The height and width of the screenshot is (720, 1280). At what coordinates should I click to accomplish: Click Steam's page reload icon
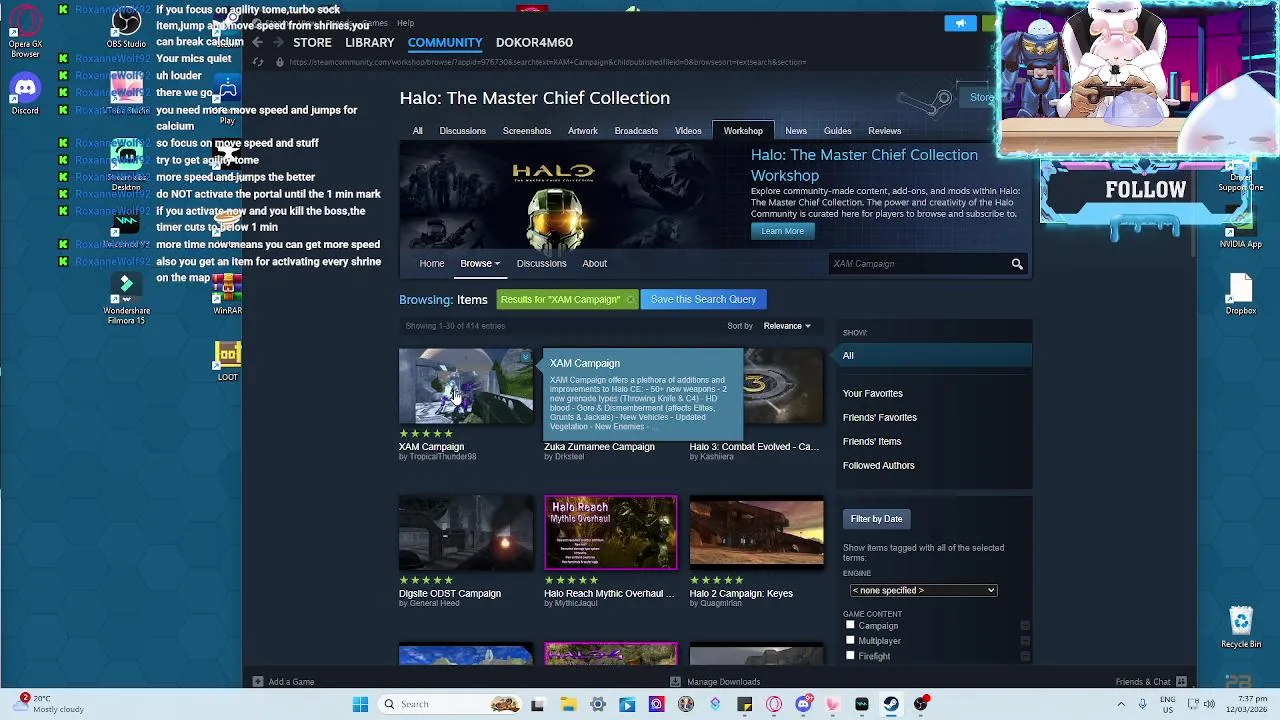(257, 62)
